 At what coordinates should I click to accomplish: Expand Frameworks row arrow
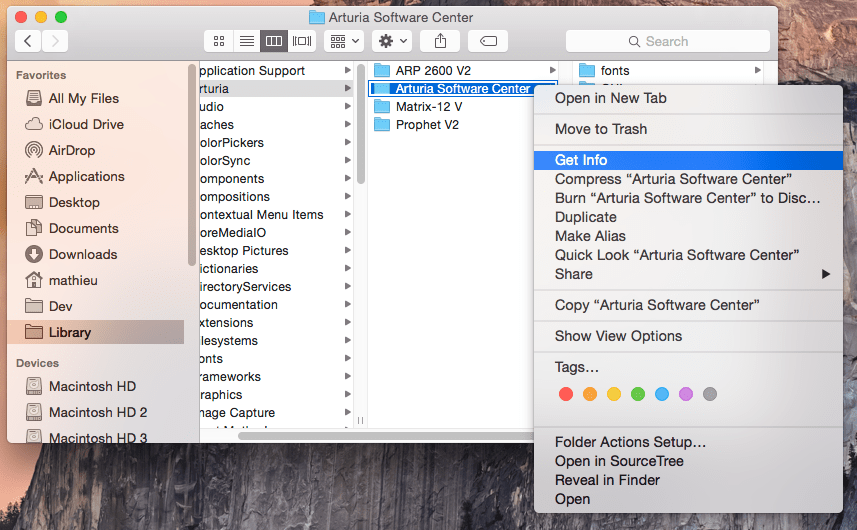pos(348,376)
